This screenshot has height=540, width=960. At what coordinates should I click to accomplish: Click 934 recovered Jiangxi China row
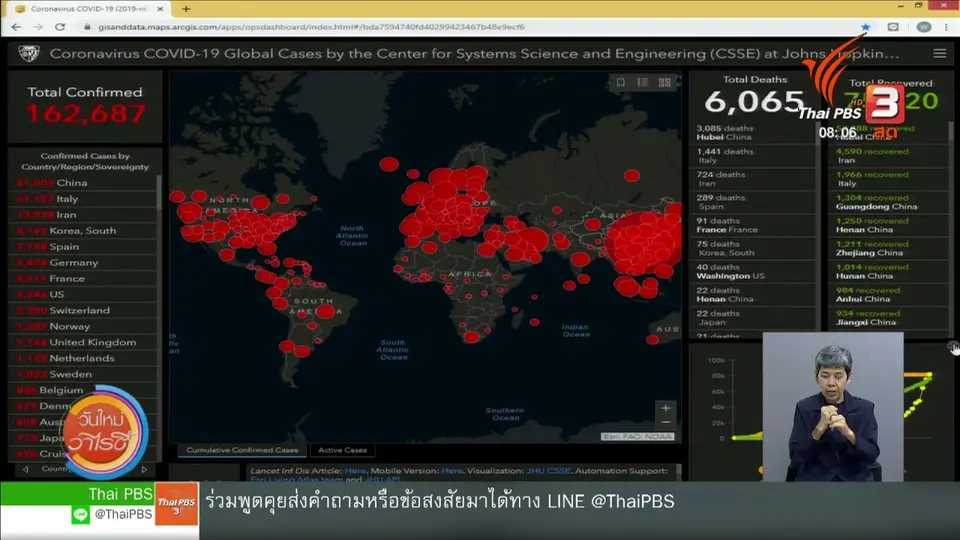(888, 317)
